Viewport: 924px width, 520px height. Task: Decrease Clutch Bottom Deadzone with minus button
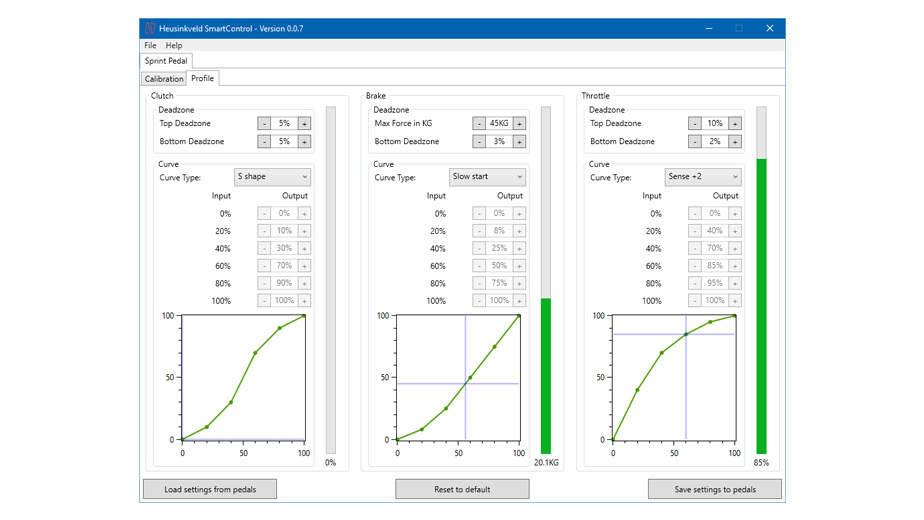pos(264,142)
